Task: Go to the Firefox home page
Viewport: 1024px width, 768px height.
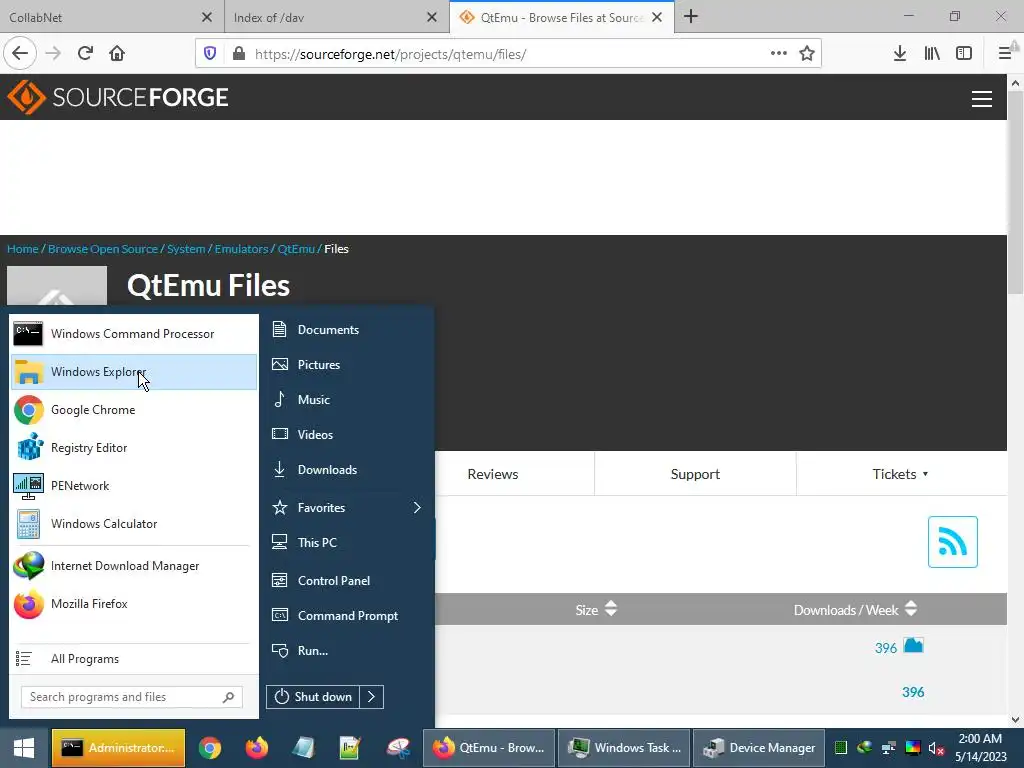Action: (117, 54)
